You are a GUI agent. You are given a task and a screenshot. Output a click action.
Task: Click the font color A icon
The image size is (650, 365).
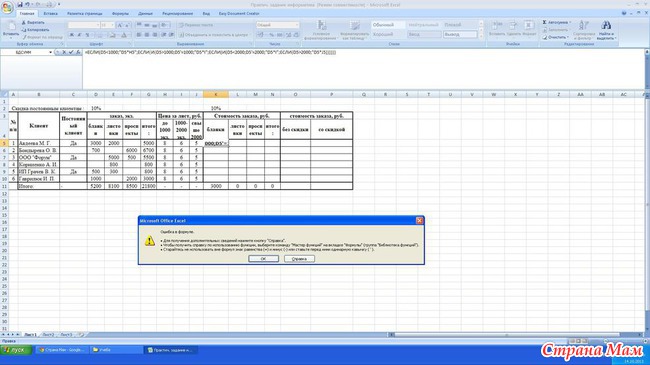click(x=124, y=35)
